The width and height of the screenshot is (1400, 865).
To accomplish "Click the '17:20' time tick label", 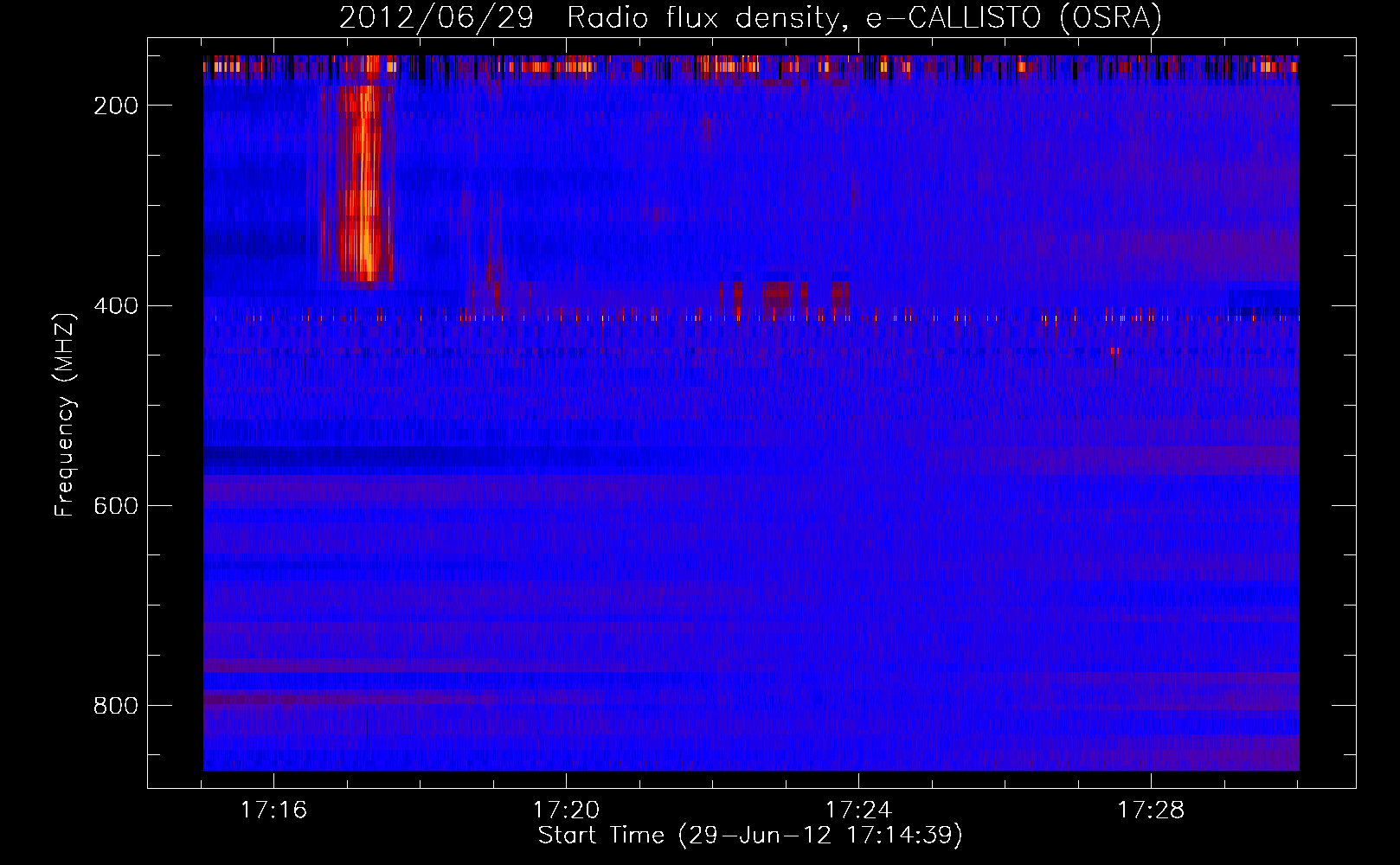I will 566,811.
